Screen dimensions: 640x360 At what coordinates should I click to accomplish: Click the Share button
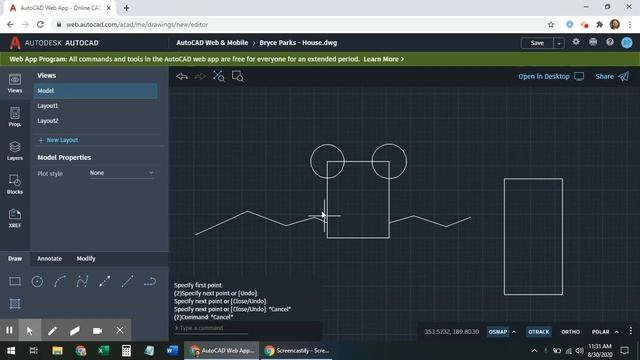pos(612,76)
